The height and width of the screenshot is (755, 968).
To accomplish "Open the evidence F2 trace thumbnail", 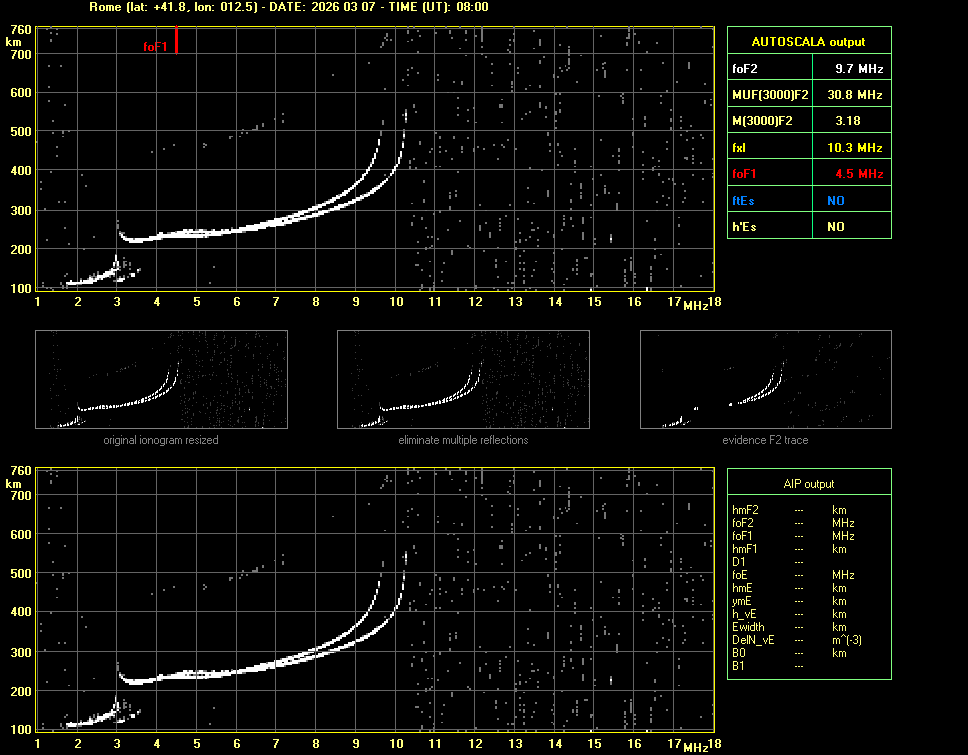I will [x=766, y=379].
